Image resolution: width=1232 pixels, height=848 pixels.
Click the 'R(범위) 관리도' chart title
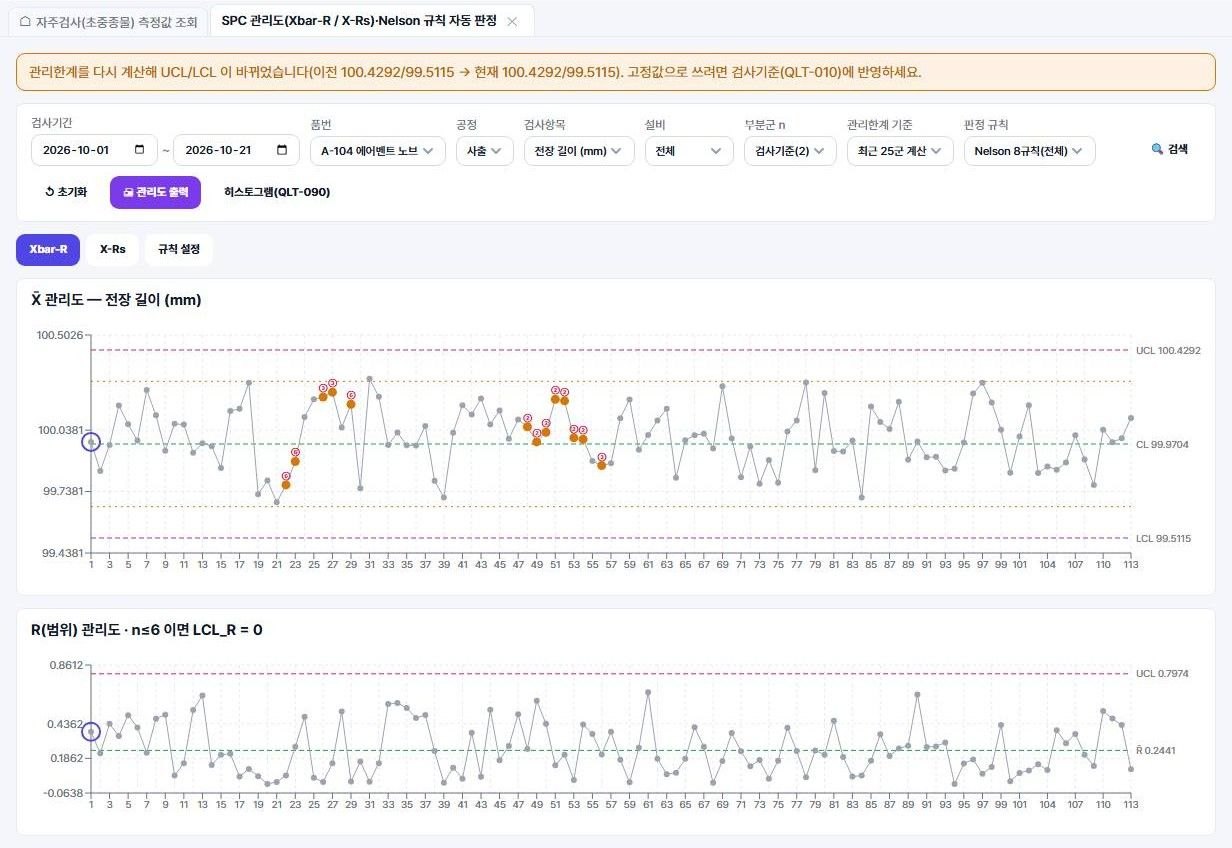[x=147, y=629]
